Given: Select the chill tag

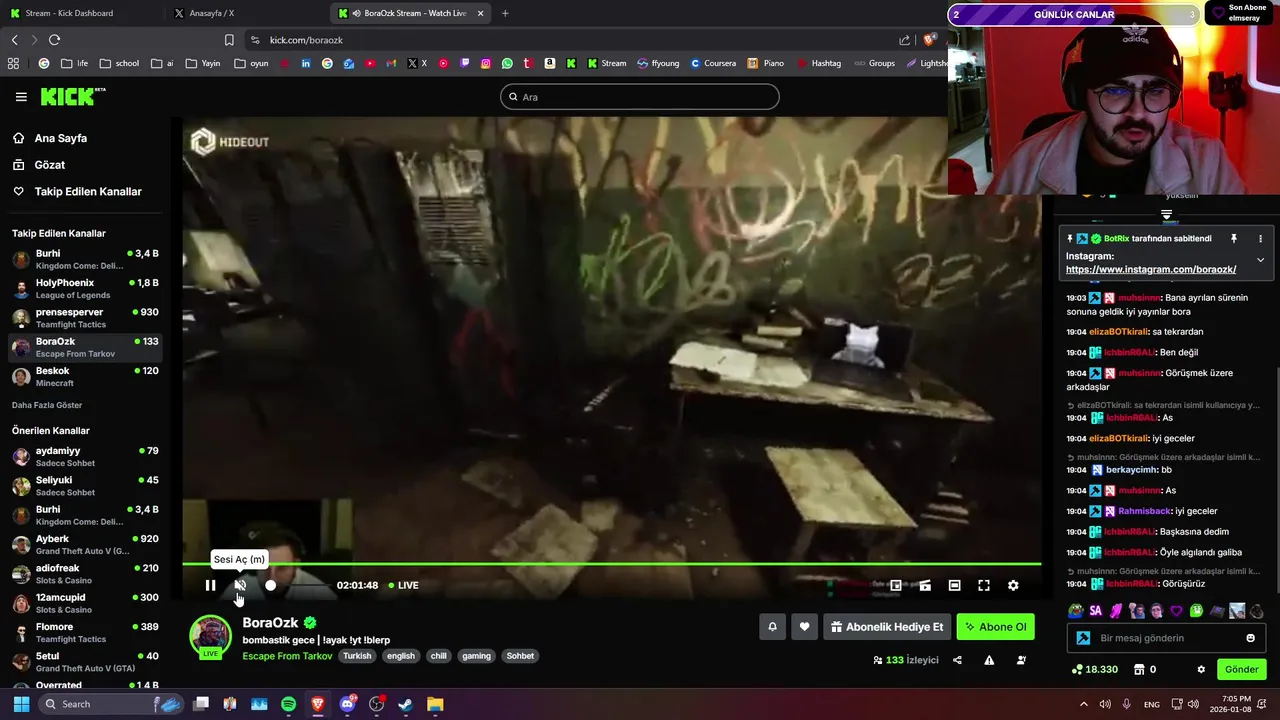Looking at the screenshot, I should (439, 656).
